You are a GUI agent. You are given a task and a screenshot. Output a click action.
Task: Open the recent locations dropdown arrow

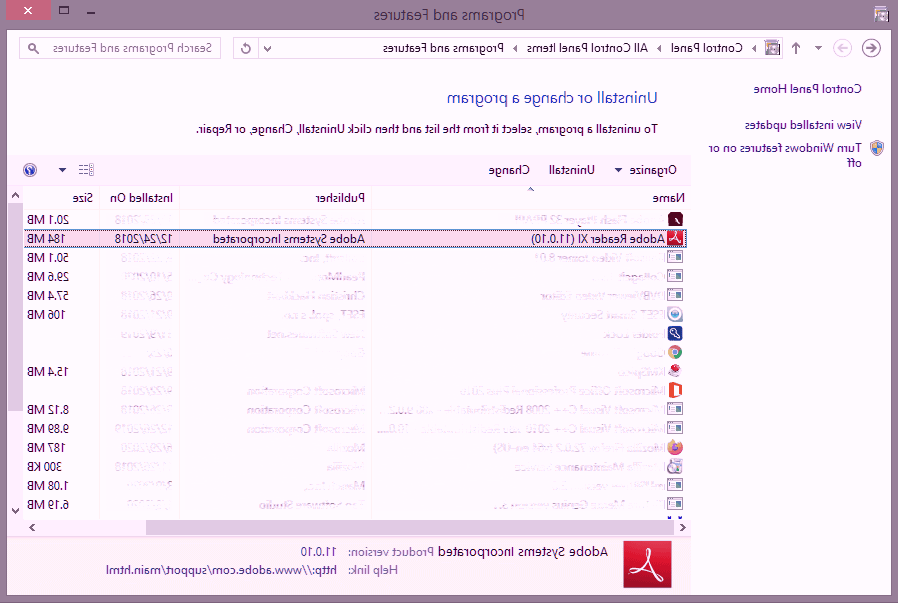coord(818,48)
